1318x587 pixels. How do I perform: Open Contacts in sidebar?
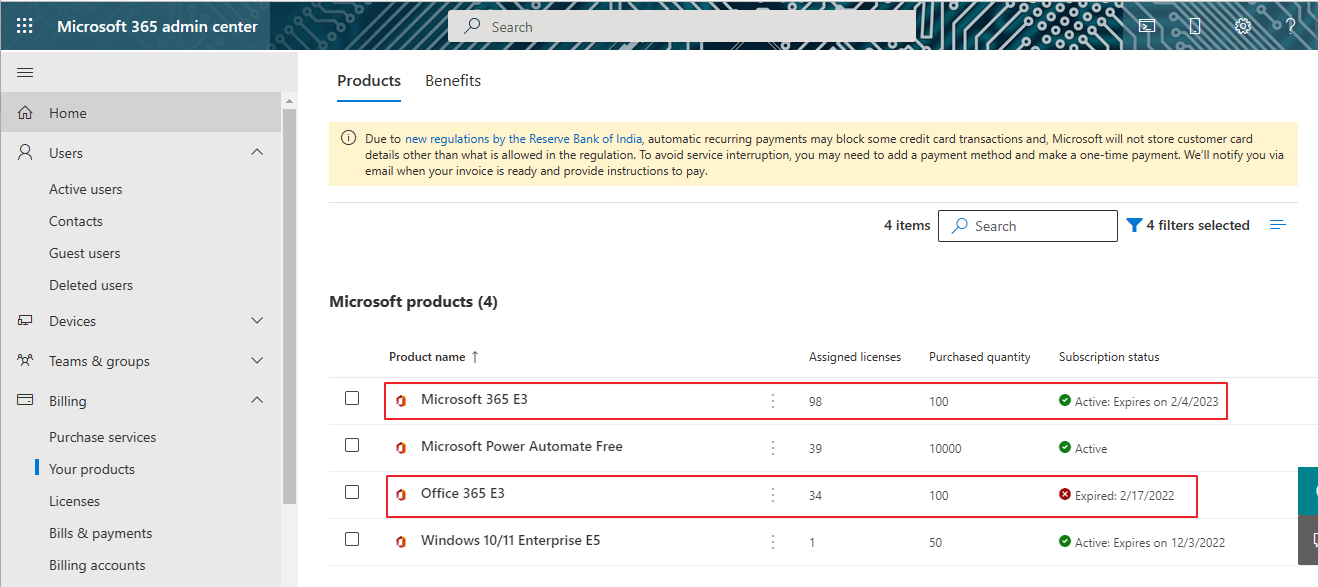76,221
